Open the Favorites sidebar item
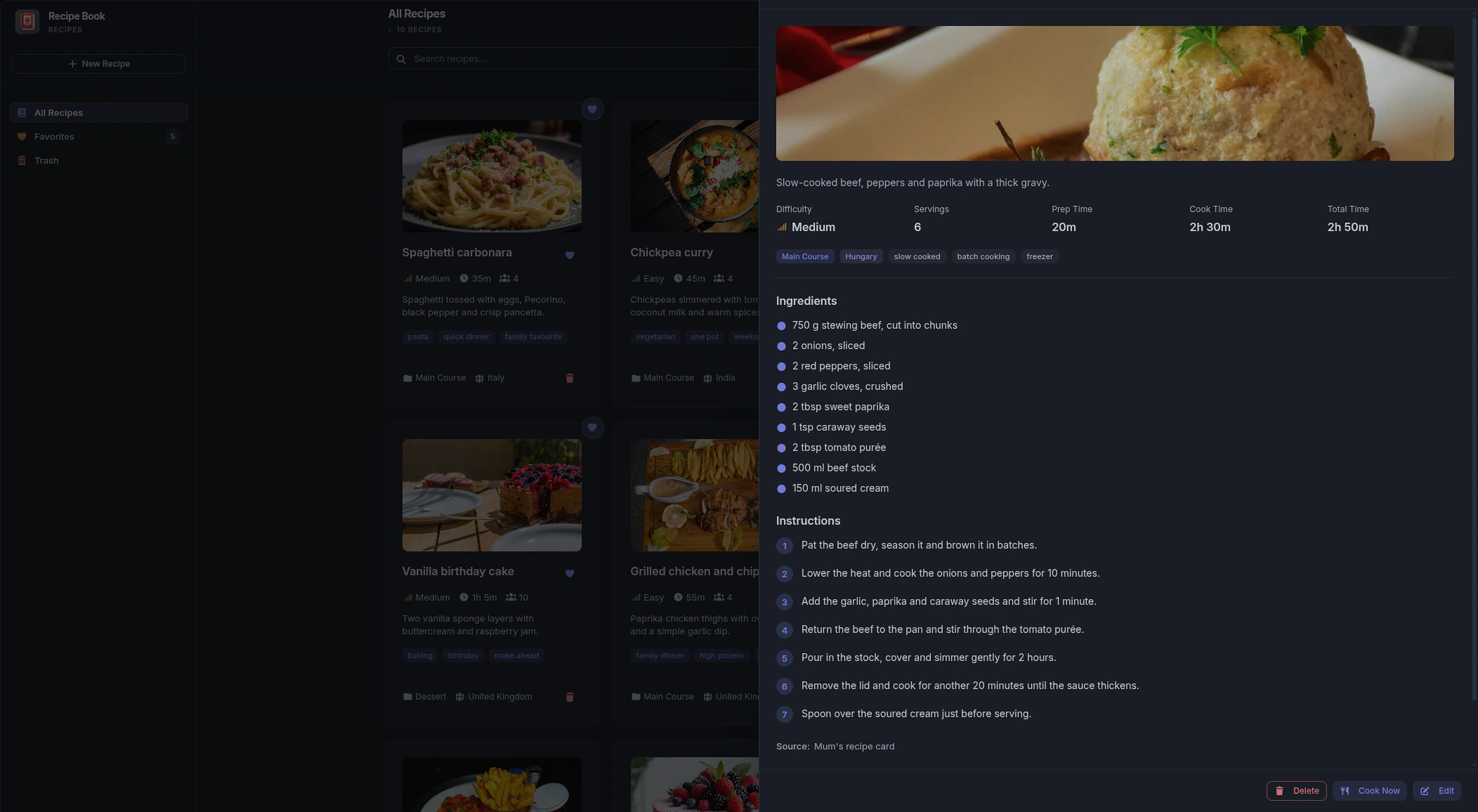This screenshot has width=1478, height=812. (x=99, y=137)
